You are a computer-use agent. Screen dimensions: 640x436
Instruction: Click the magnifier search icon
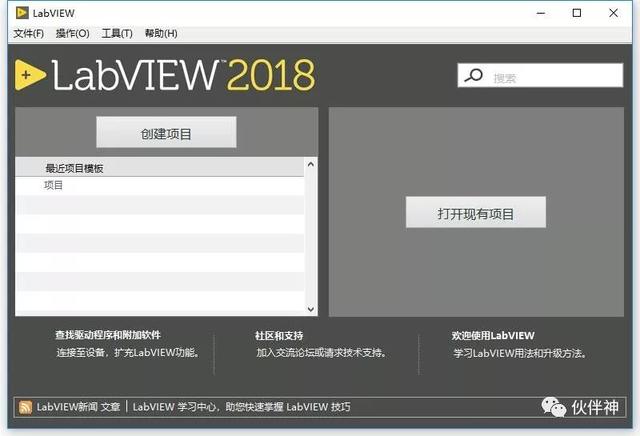point(473,76)
